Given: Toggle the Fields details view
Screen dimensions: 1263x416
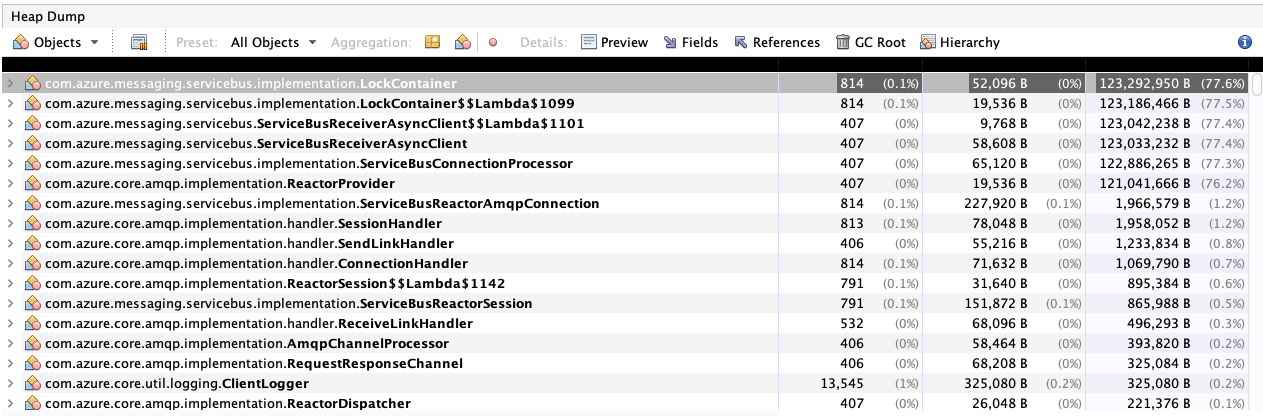Looking at the screenshot, I should 689,42.
